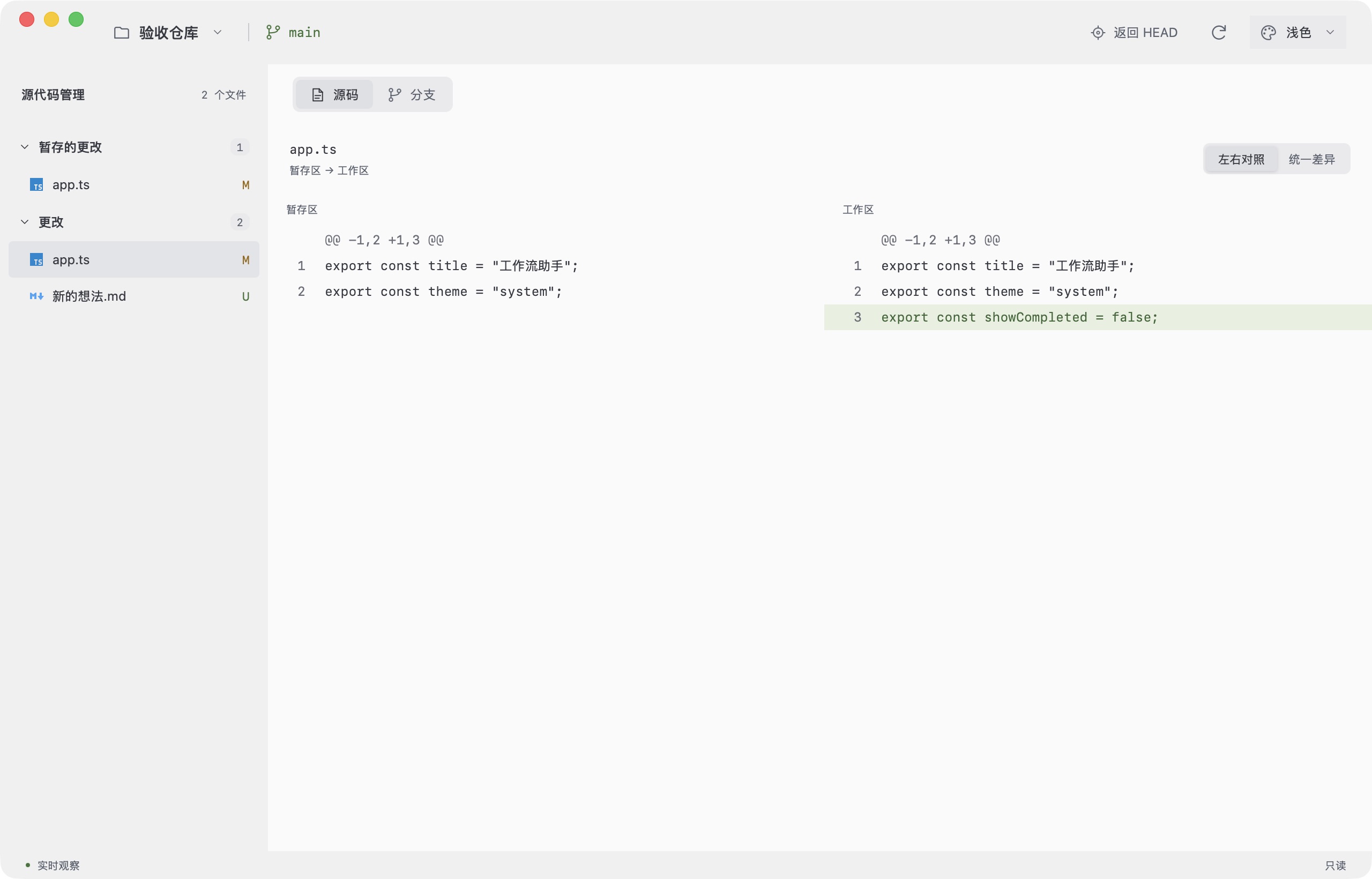Viewport: 1372px width, 879px height.
Task: Click the theme line in the 暂存区 pane
Action: 443,292
